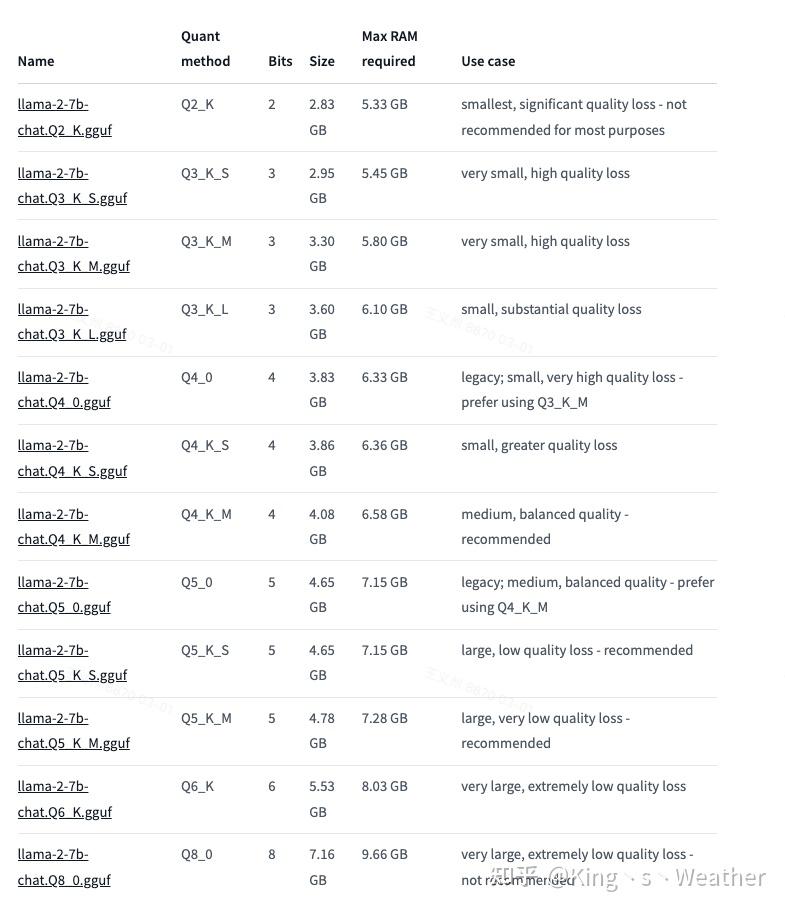785x912 pixels.
Task: Open the llama-2-7b-chat.Q4_K_S.gguf link
Action: tap(72, 458)
